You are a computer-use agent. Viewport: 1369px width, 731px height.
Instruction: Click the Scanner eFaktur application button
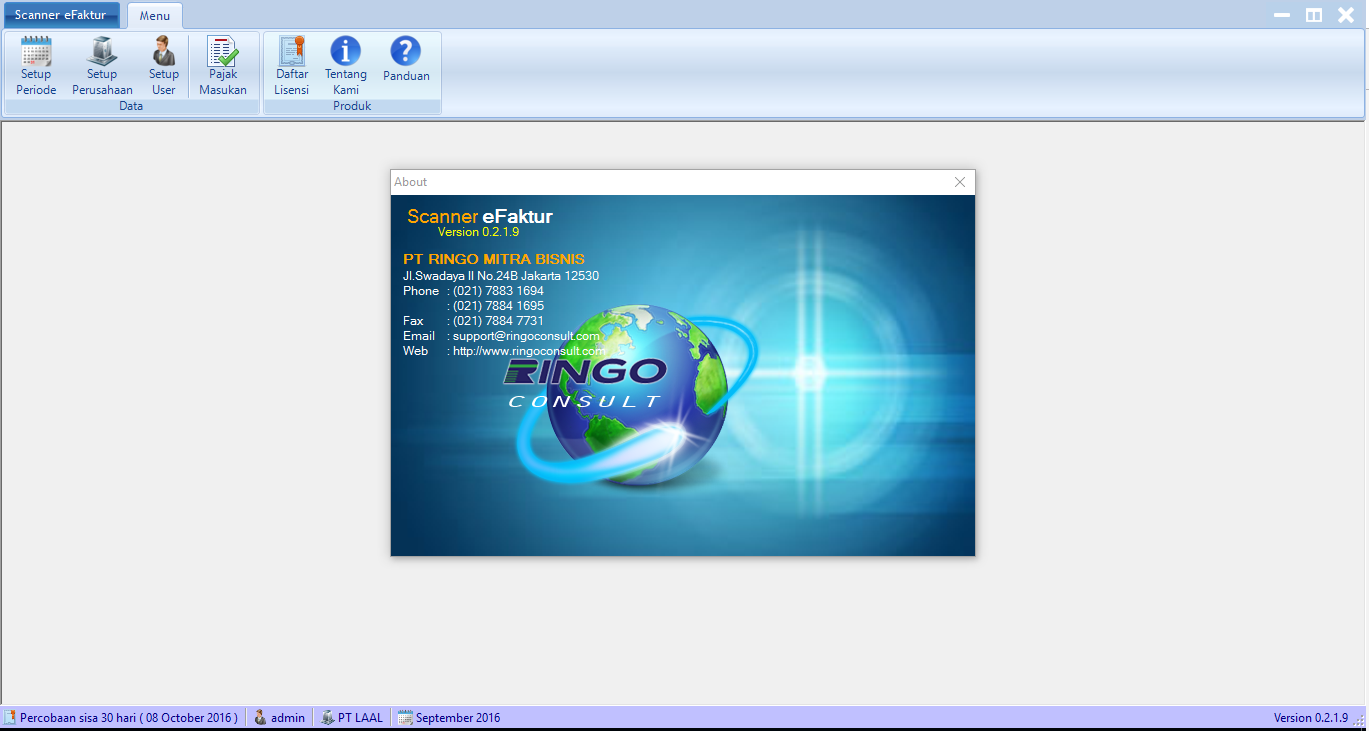60,15
